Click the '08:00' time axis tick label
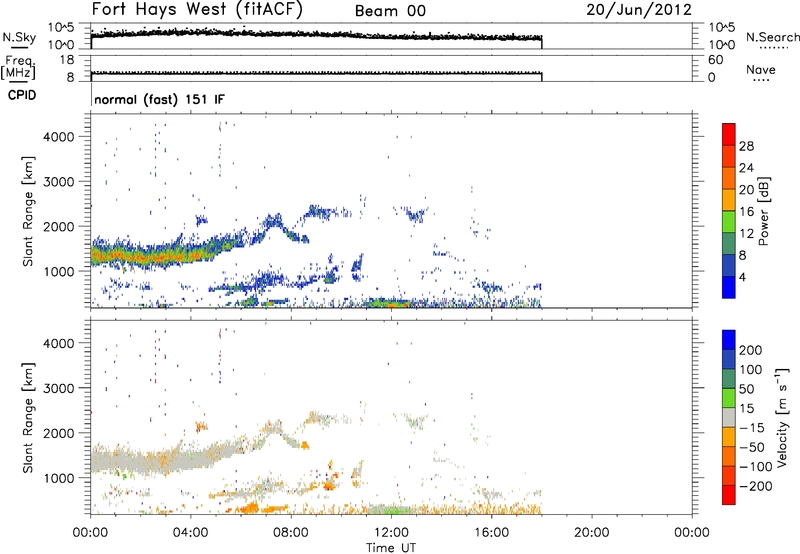The image size is (800, 554). click(x=291, y=533)
